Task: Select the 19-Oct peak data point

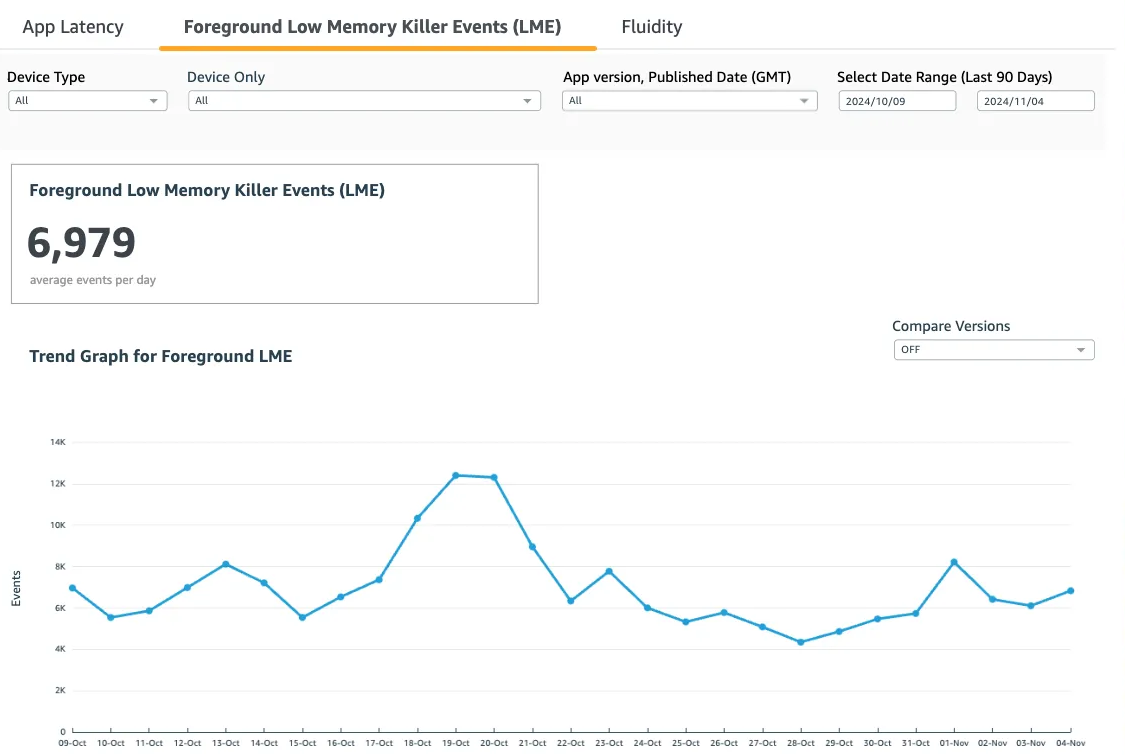Action: [x=456, y=475]
